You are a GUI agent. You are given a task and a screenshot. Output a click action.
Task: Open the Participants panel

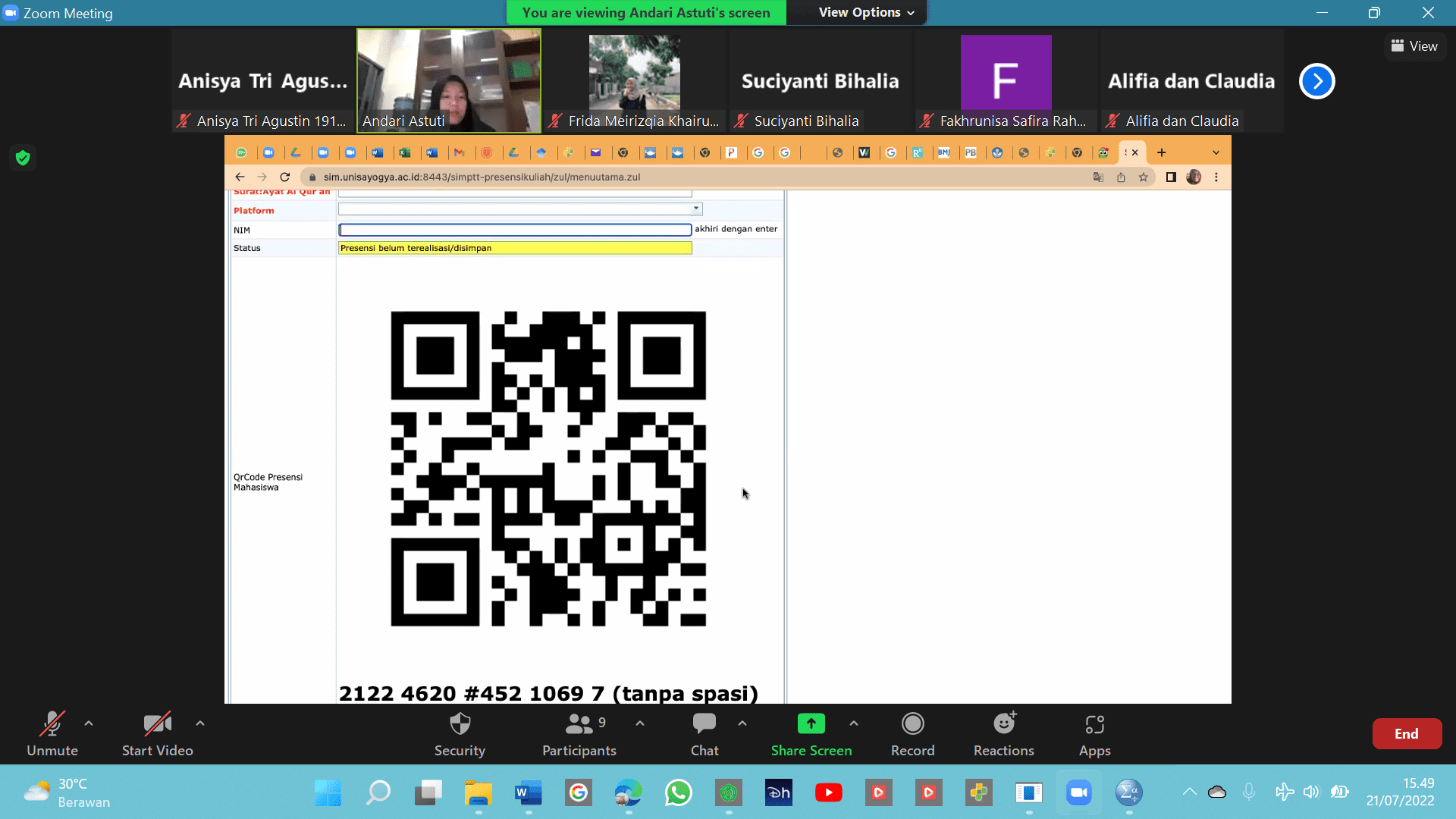[x=579, y=733]
